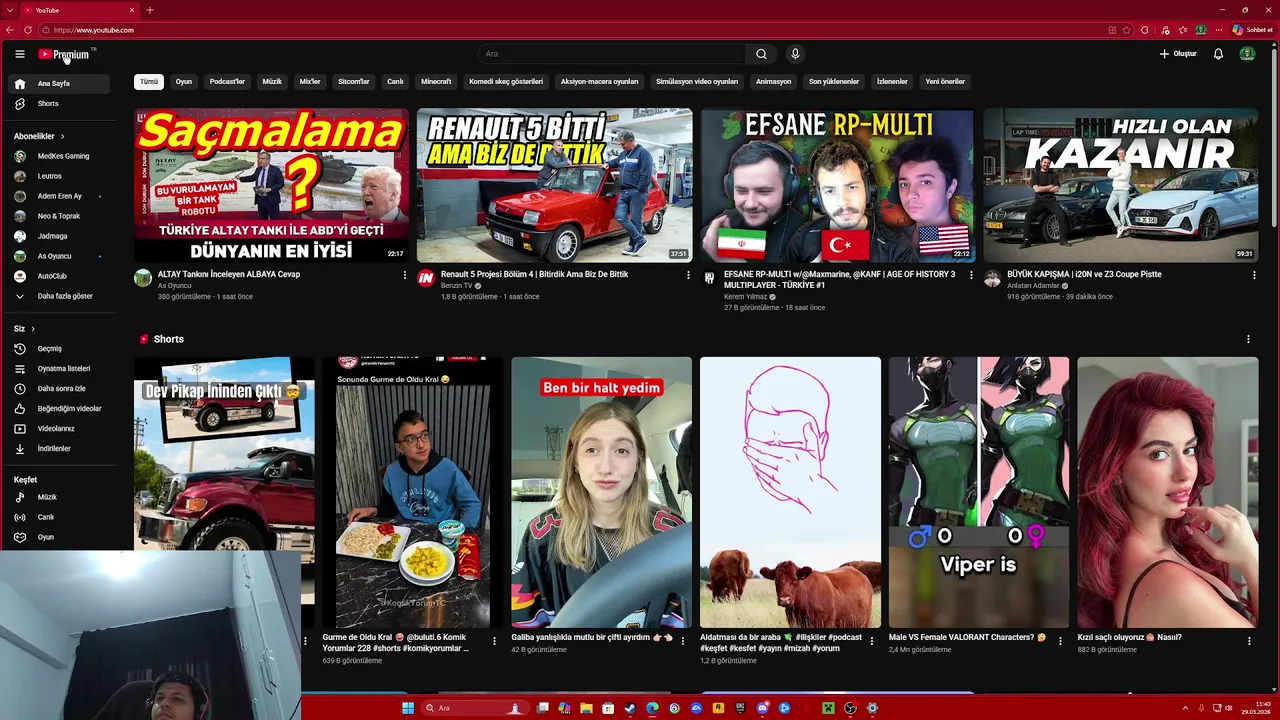1280x720 pixels.
Task: Open Daha sonra izle list
Action: coord(58,389)
